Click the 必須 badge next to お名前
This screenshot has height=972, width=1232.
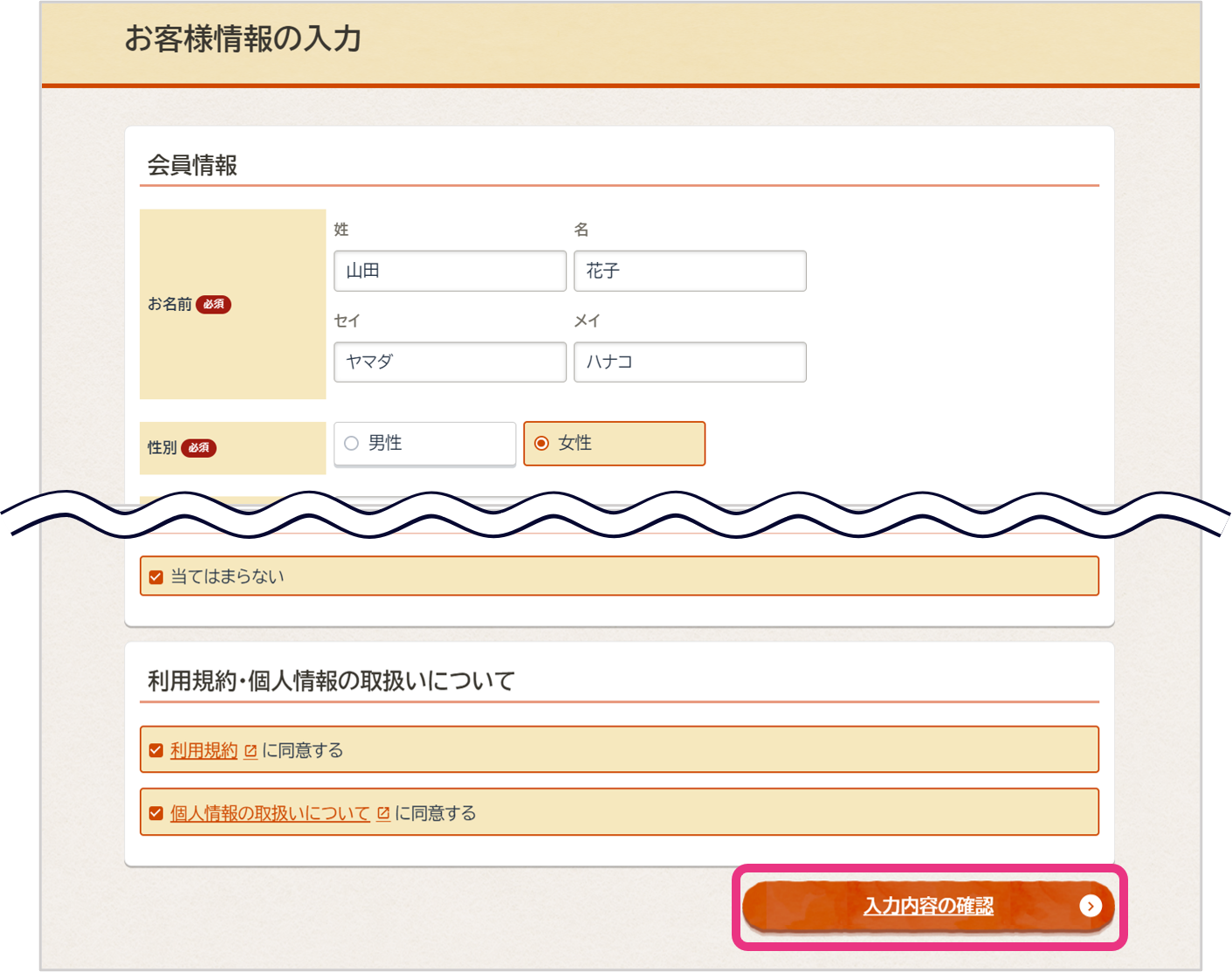(x=213, y=305)
